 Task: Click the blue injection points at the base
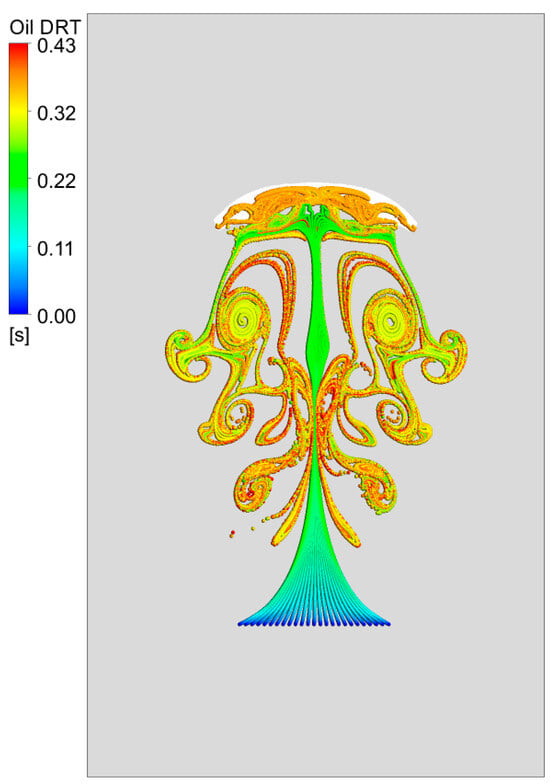(x=314, y=623)
